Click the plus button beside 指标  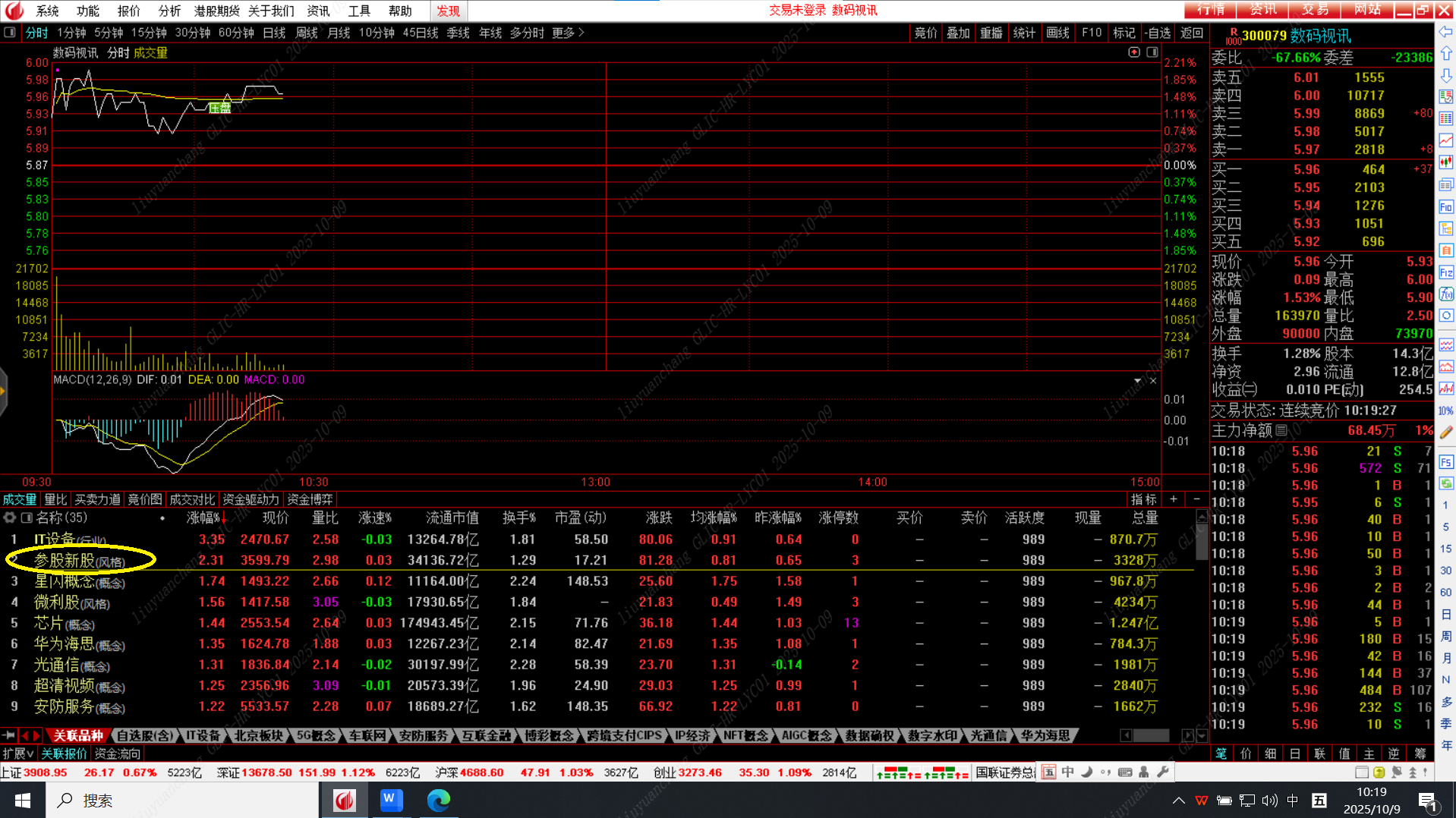[x=1174, y=499]
